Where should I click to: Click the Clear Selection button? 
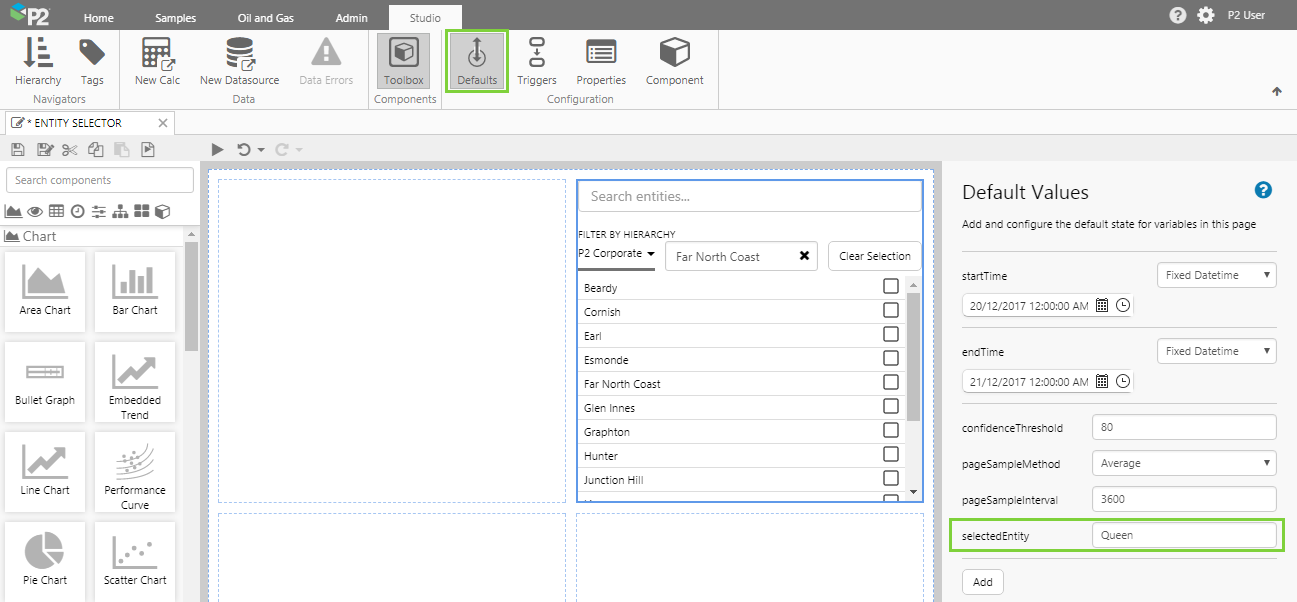coord(874,256)
